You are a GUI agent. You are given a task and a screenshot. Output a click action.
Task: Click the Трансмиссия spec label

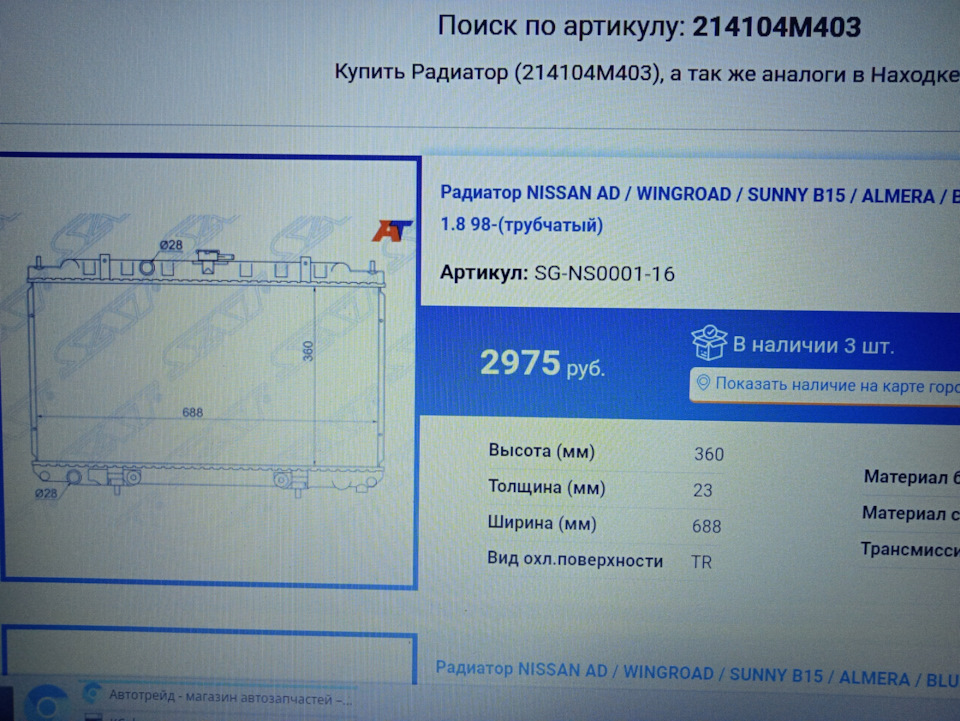pyautogui.click(x=910, y=550)
